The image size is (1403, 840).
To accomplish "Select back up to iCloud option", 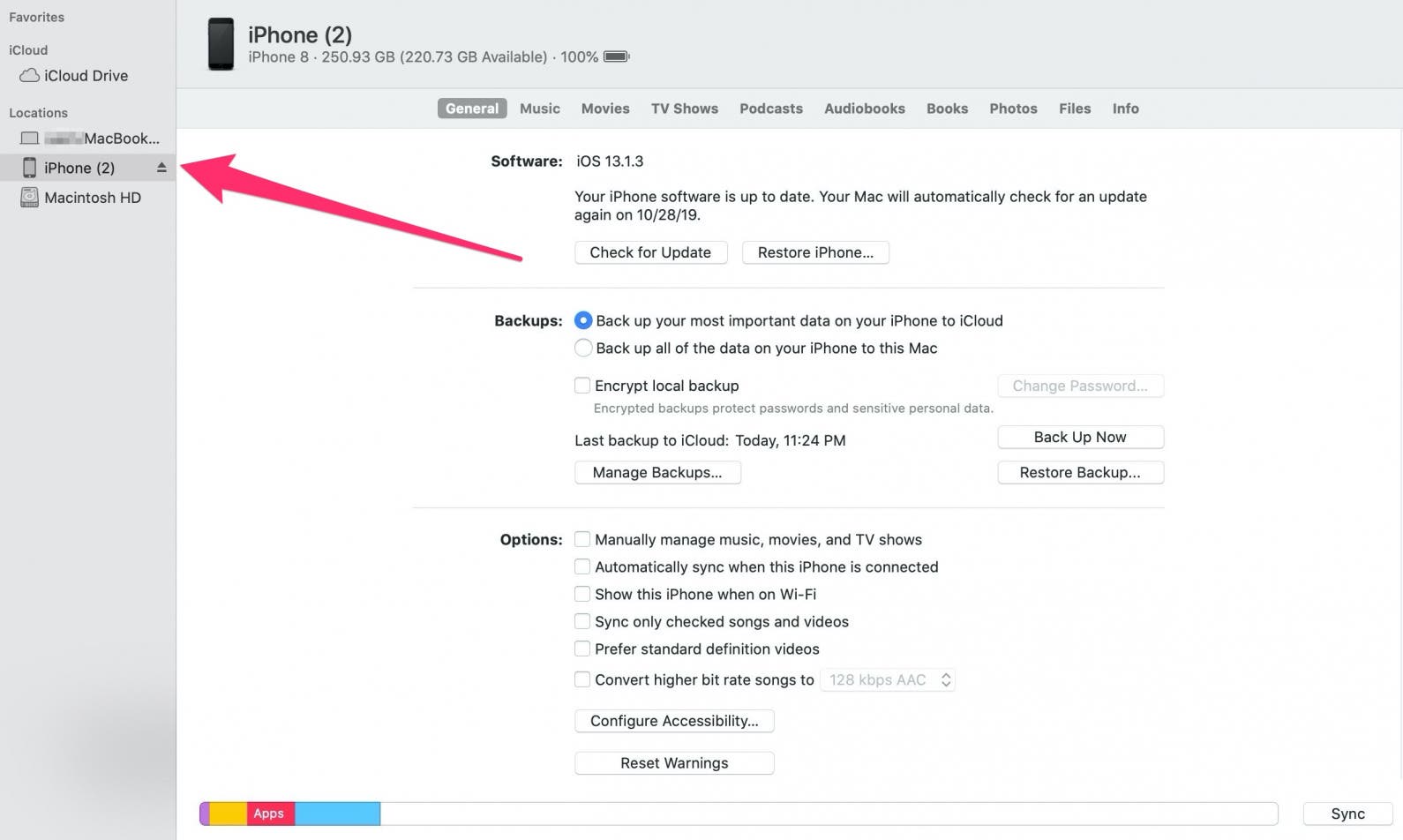I will tap(583, 320).
